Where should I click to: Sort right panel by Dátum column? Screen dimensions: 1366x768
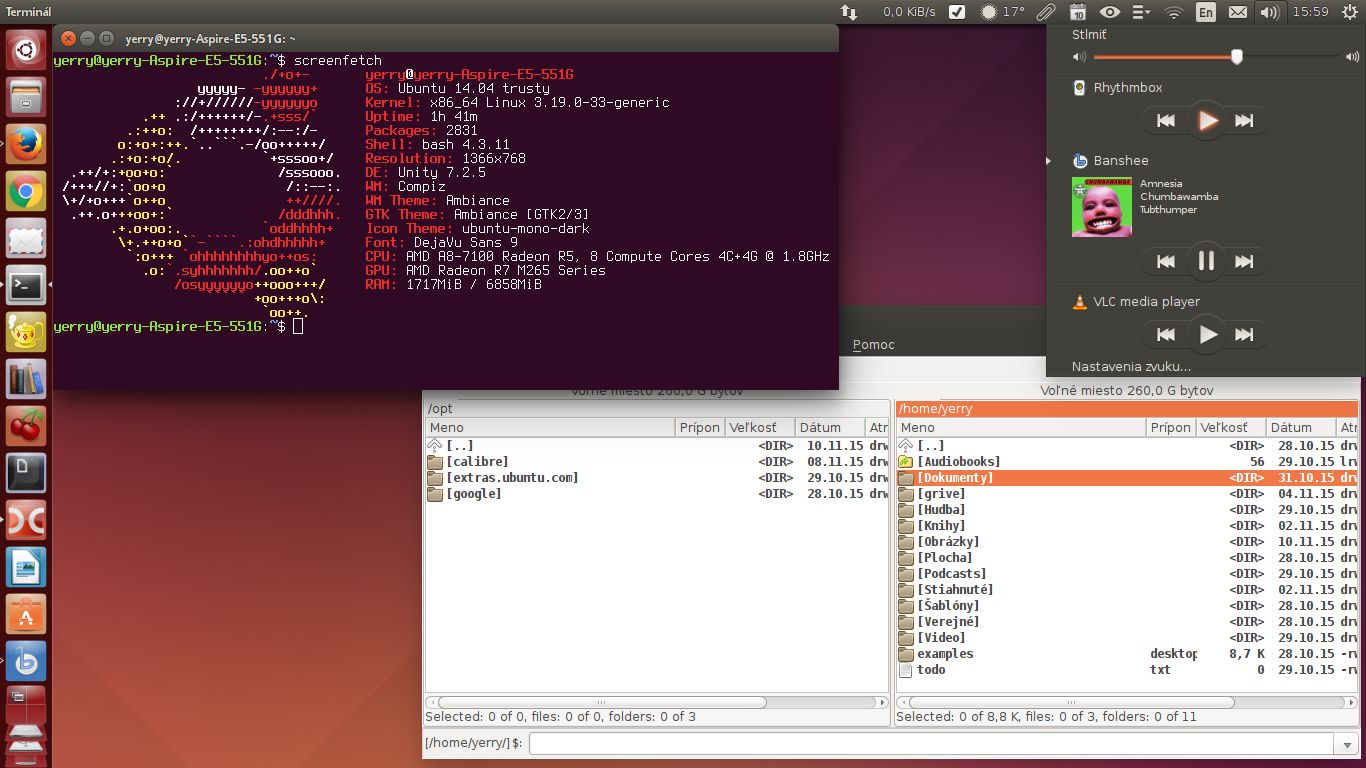pos(1302,427)
